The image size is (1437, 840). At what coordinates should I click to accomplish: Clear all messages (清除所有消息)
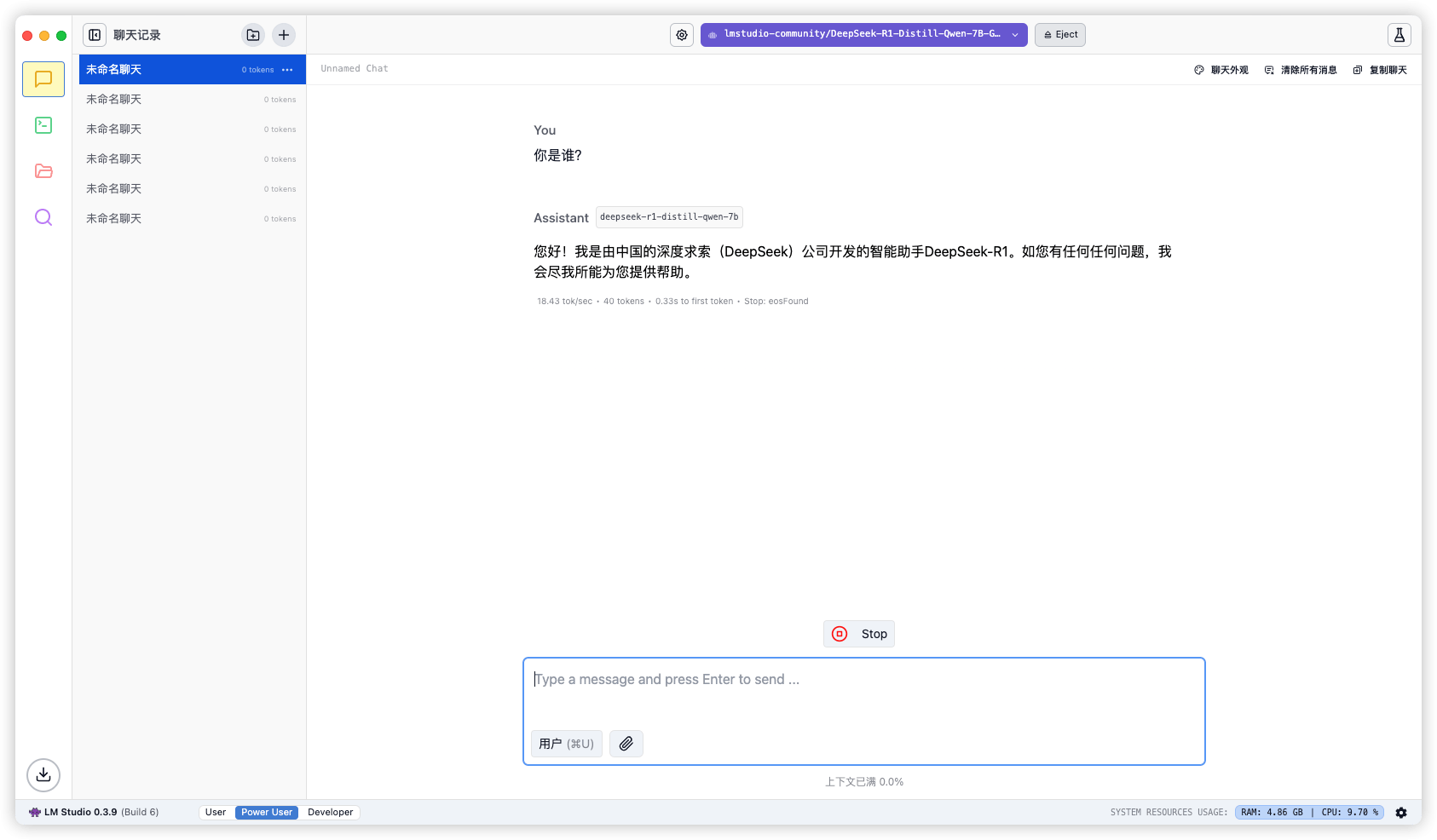pyautogui.click(x=1301, y=70)
